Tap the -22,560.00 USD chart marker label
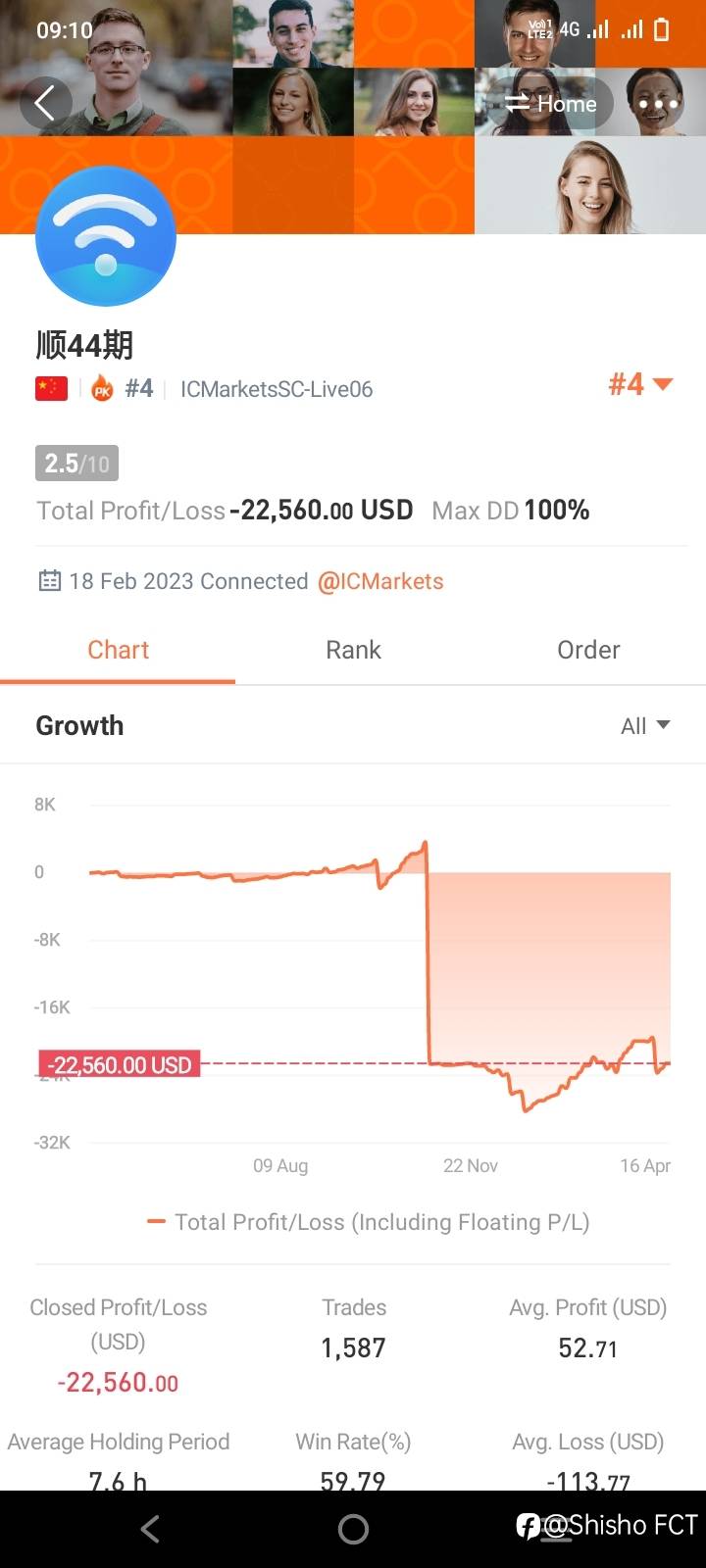 (120, 1064)
